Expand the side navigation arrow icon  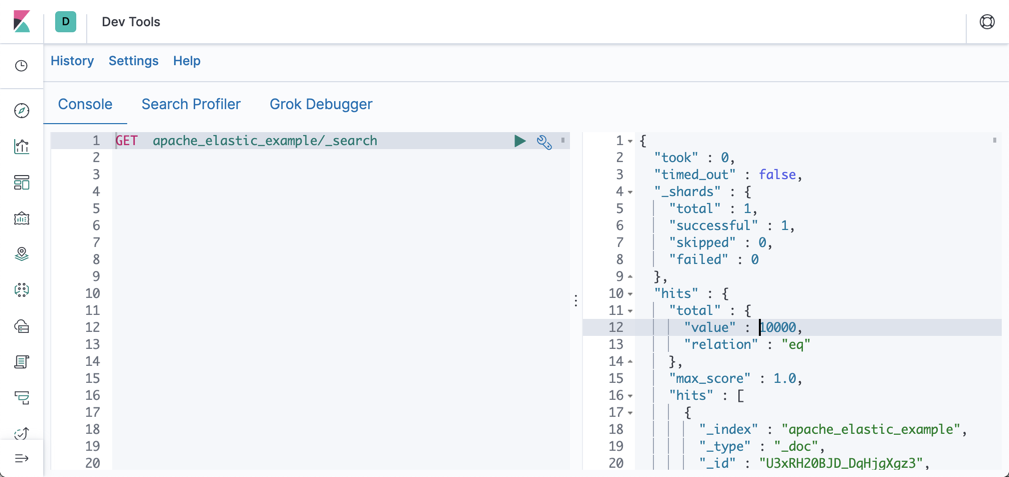pos(21,458)
